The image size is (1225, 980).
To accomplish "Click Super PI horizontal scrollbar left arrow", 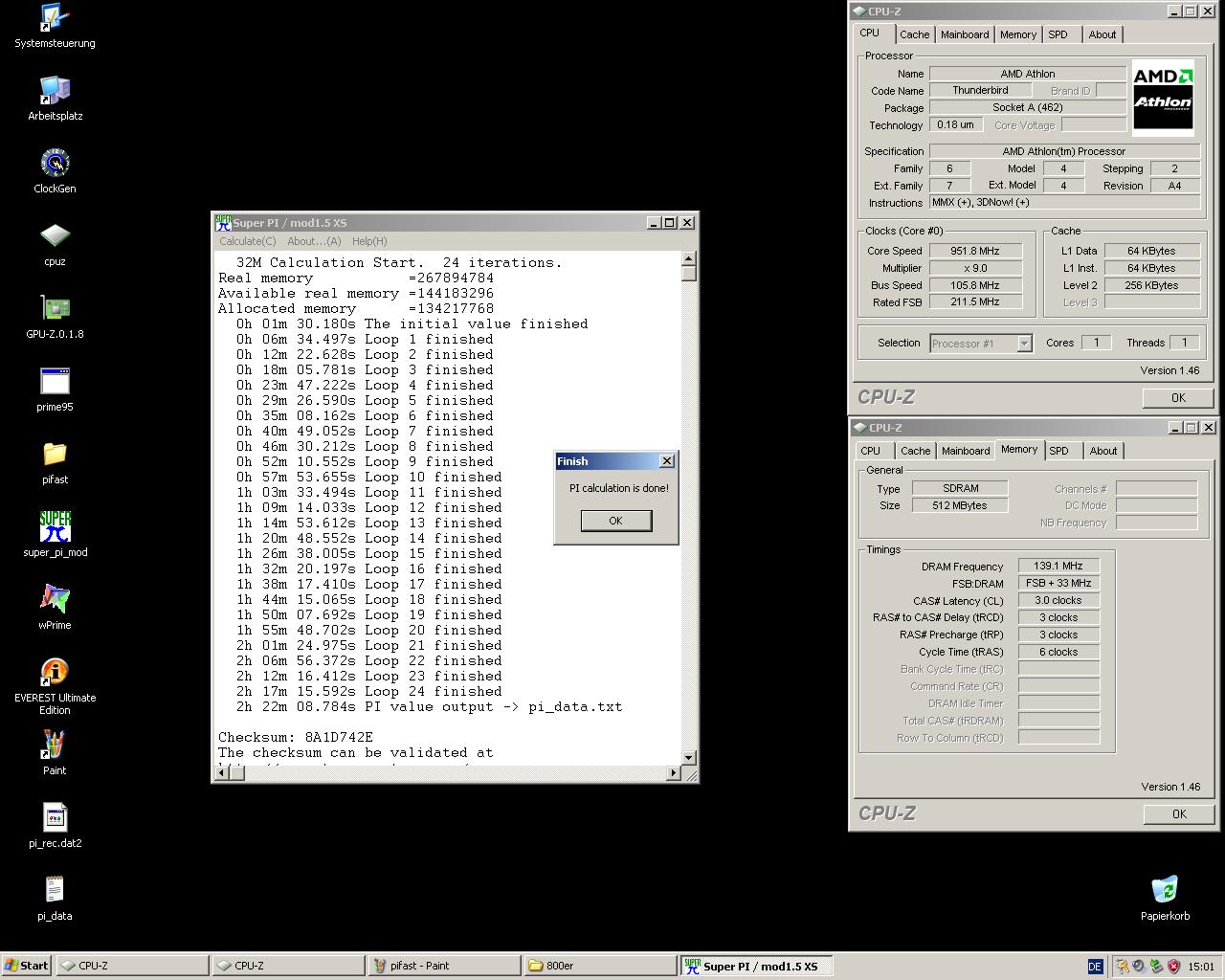I will (x=222, y=773).
